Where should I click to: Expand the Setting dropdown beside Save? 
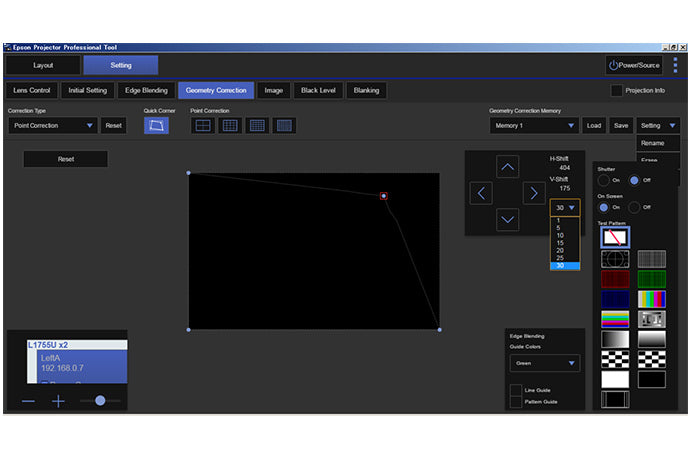658,125
